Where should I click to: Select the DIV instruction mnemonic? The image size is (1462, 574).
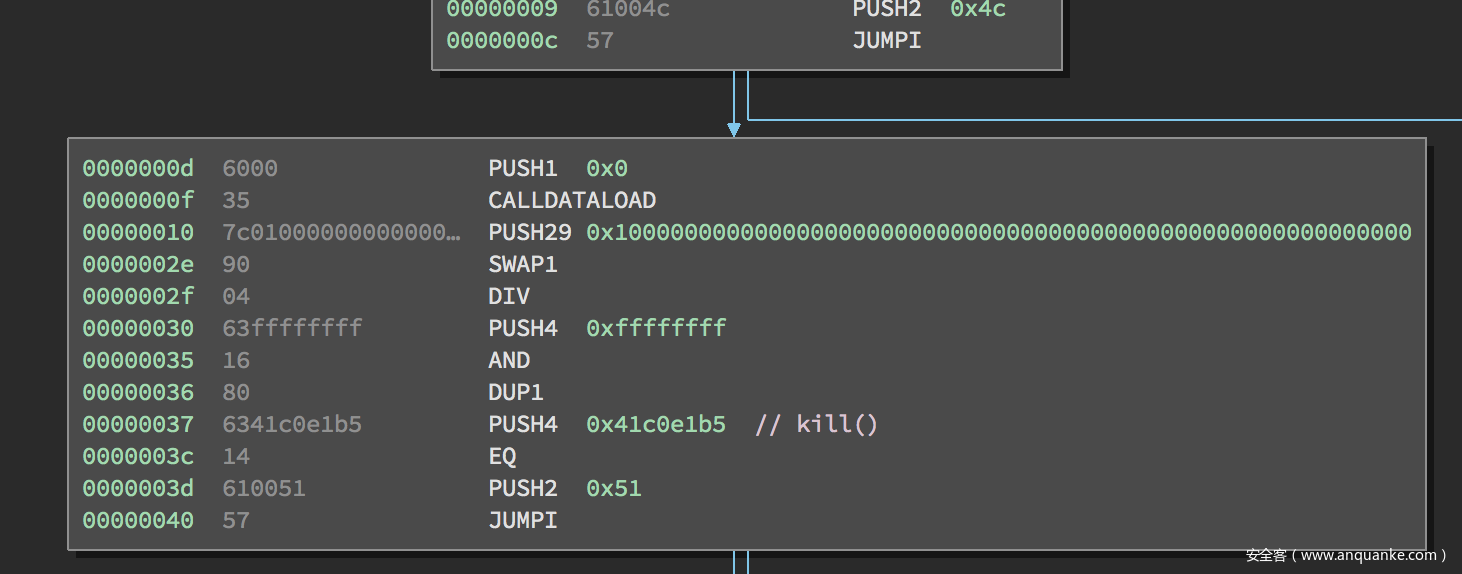[x=508, y=296]
